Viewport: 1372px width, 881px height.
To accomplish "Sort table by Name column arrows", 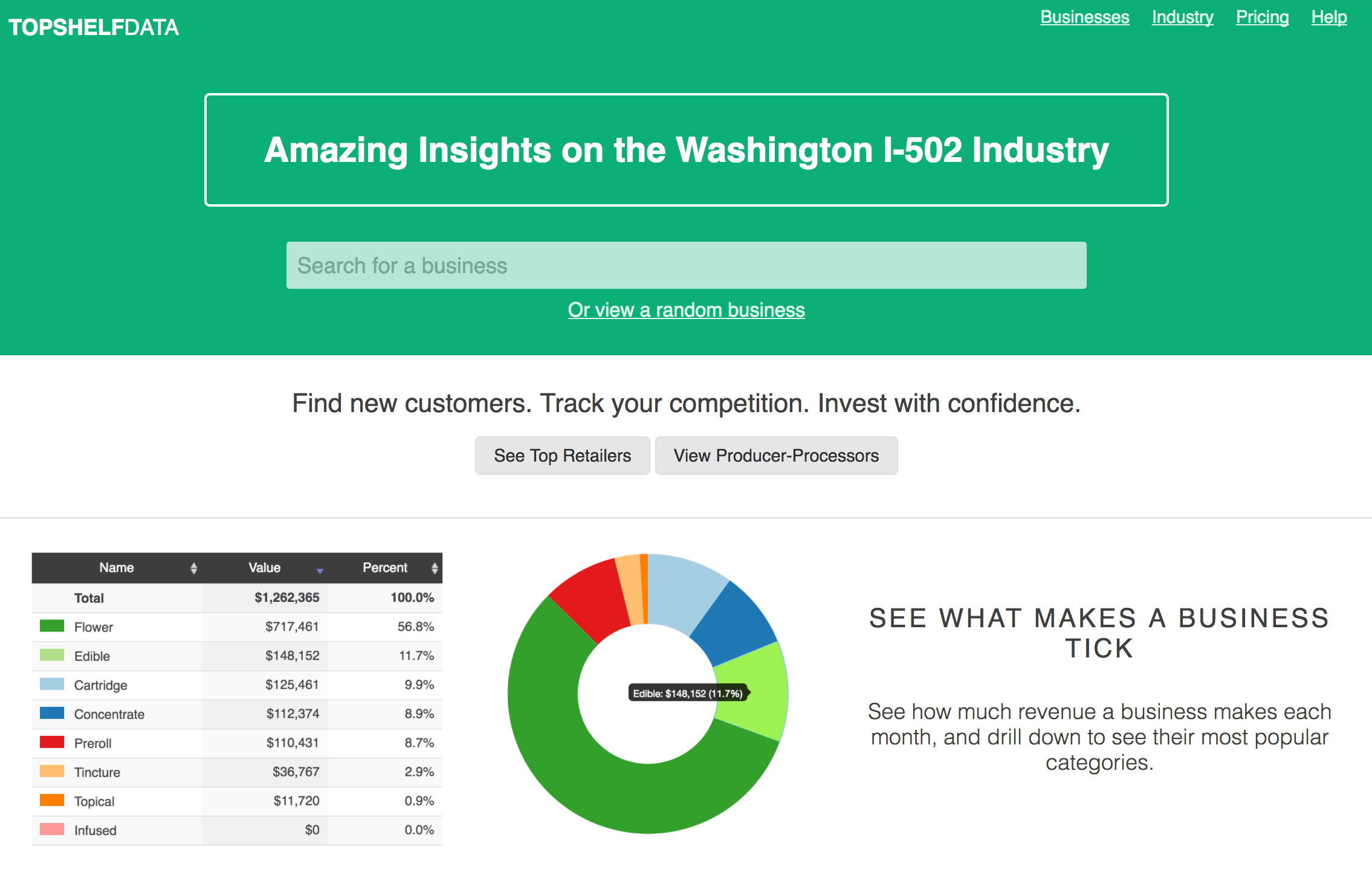I will click(x=193, y=568).
